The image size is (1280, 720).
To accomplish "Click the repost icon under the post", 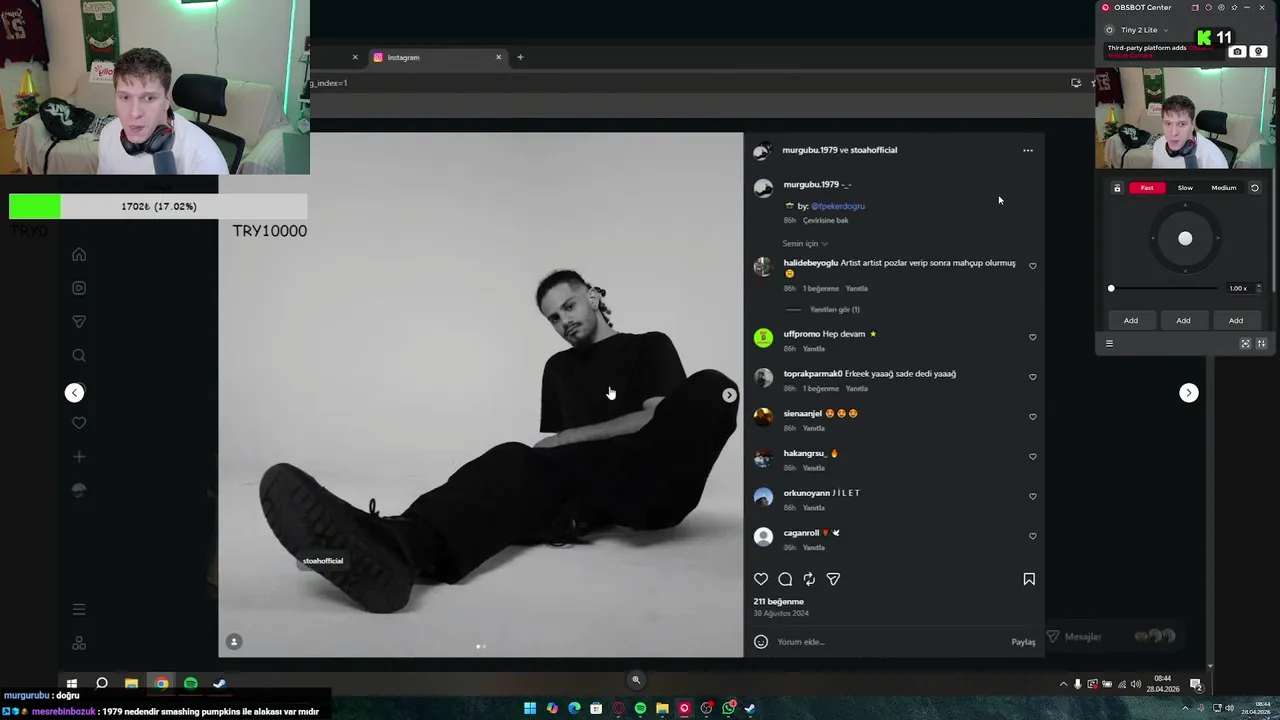I will [809, 579].
